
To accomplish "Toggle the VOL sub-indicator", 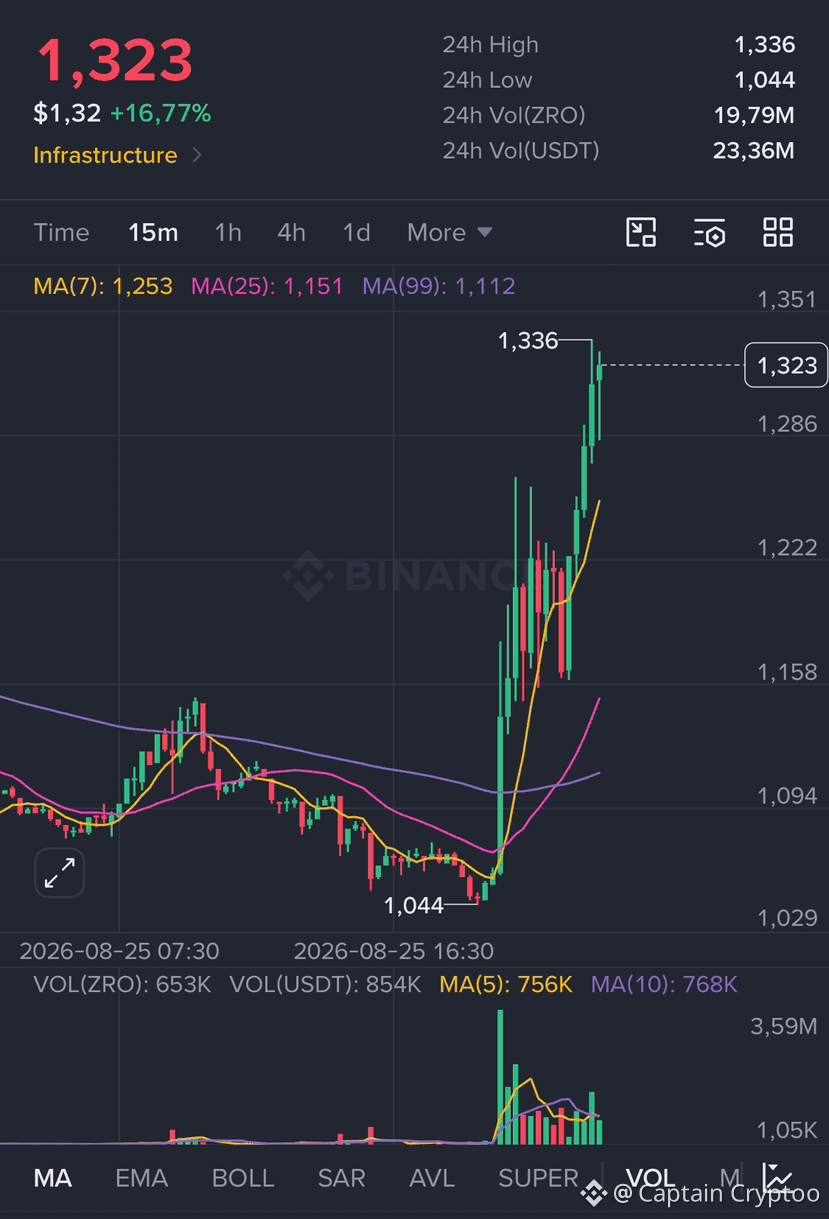I will (x=650, y=1178).
